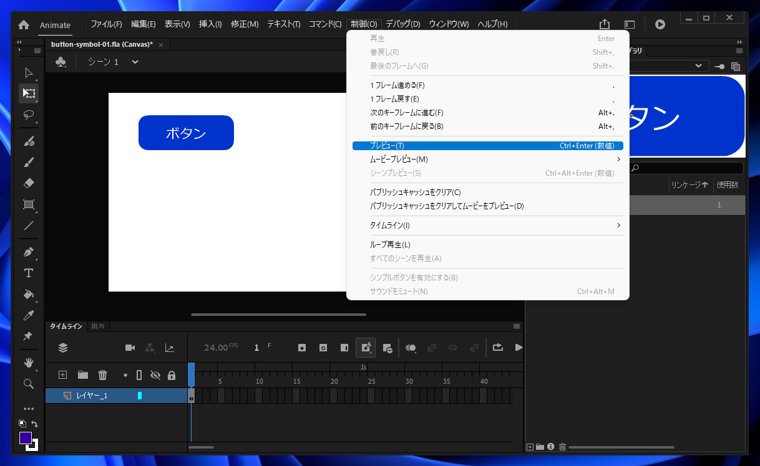Viewport: 760px width, 466px height.
Task: Click the layer parenting view icon
Action: [150, 348]
